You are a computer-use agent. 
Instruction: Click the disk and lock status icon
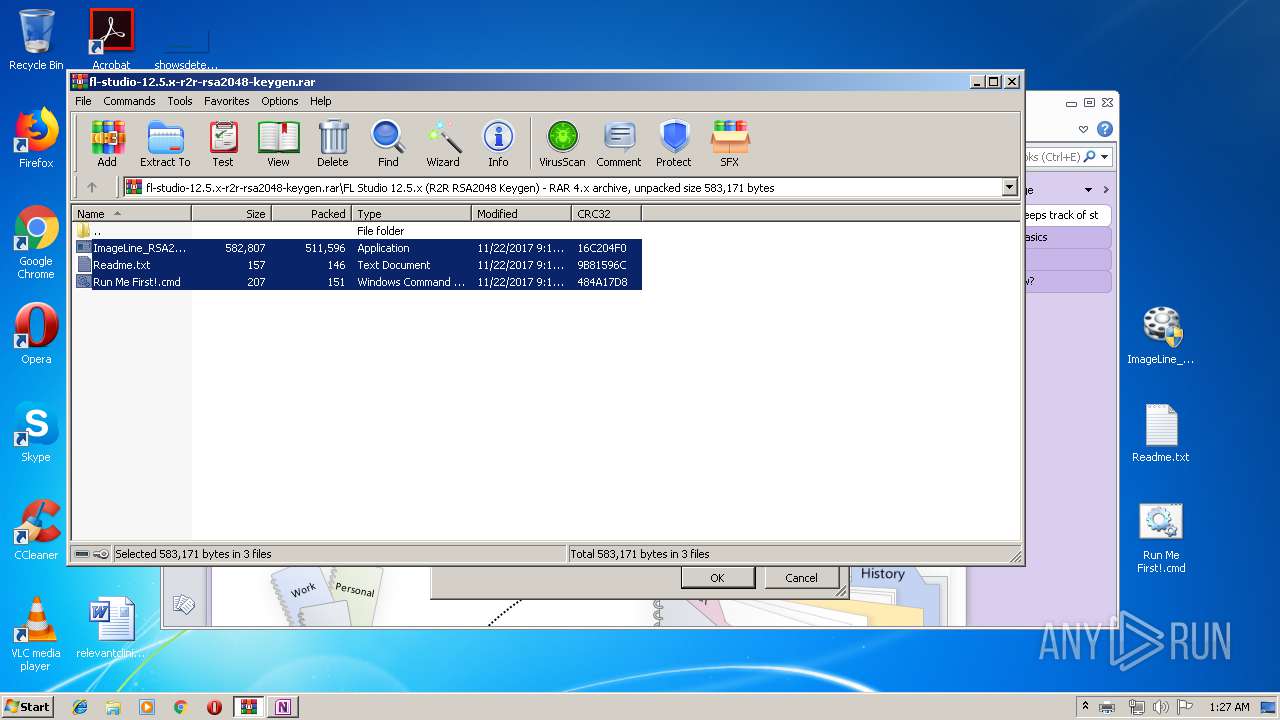tap(92, 553)
